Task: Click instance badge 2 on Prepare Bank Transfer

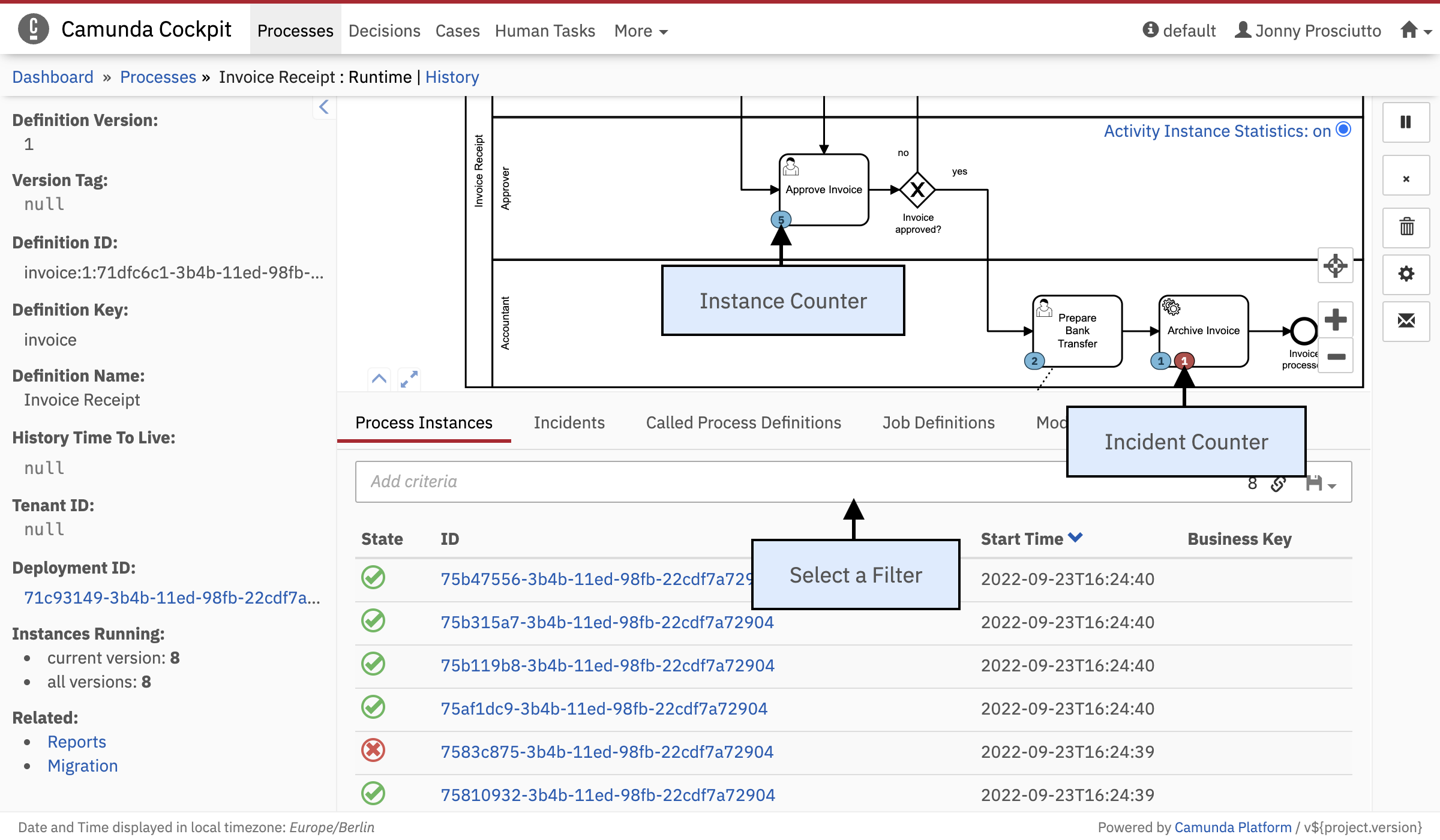Action: (1034, 361)
